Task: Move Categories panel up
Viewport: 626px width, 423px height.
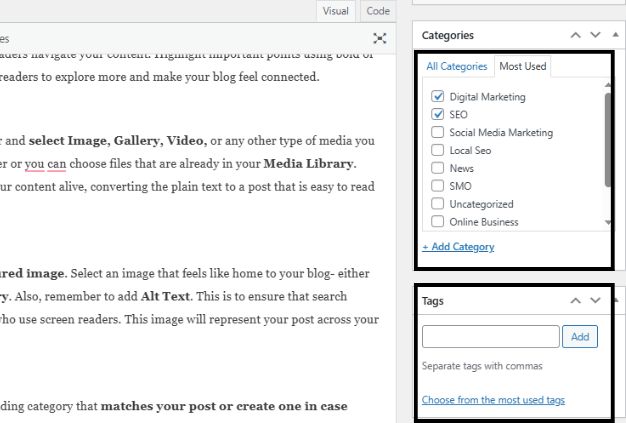Action: click(575, 35)
